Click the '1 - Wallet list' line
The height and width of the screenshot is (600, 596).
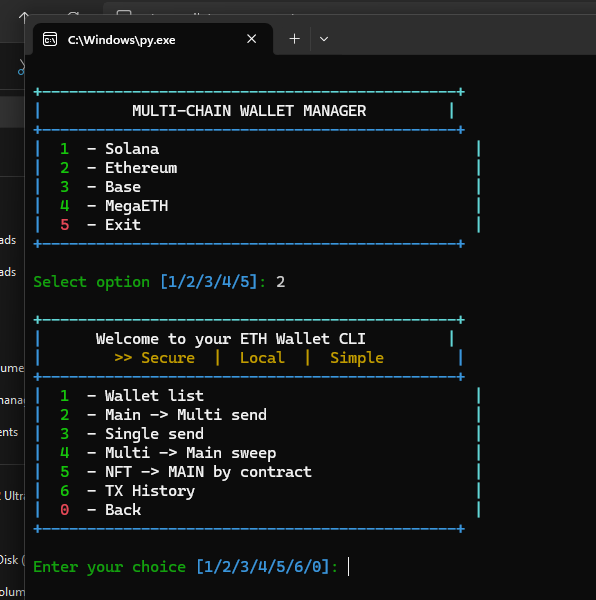132,396
